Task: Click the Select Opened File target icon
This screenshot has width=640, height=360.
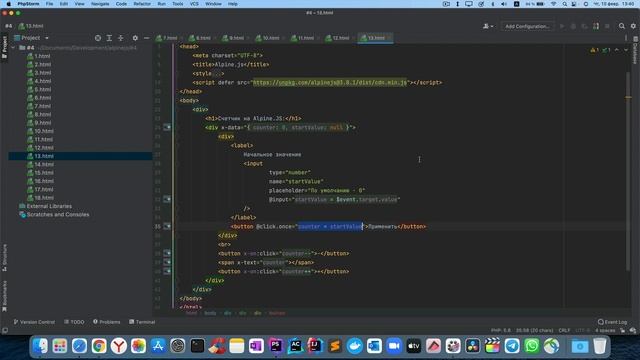Action: tap(98, 38)
